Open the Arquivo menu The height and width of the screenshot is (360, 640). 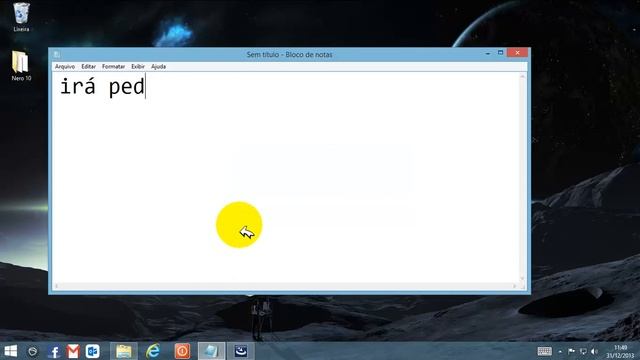pyautogui.click(x=65, y=67)
